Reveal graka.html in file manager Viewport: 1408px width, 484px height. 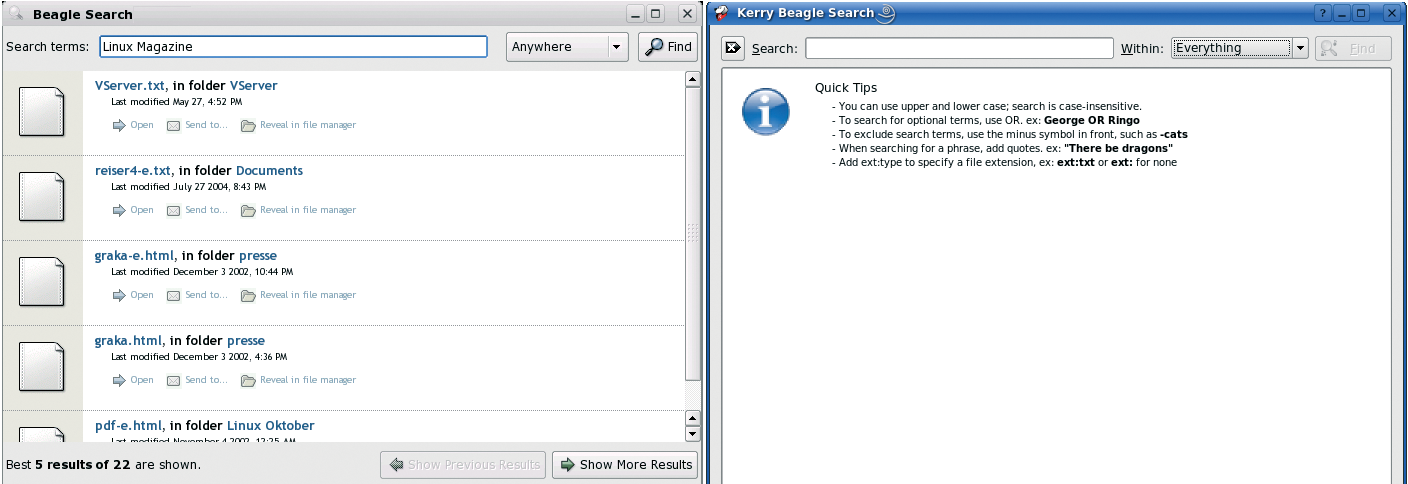(298, 380)
